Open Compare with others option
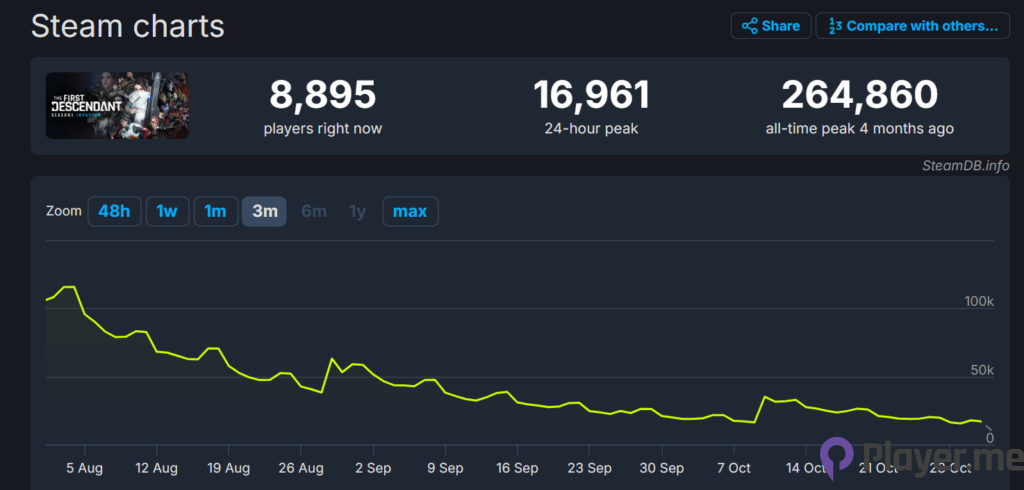The height and width of the screenshot is (490, 1024). click(911, 26)
